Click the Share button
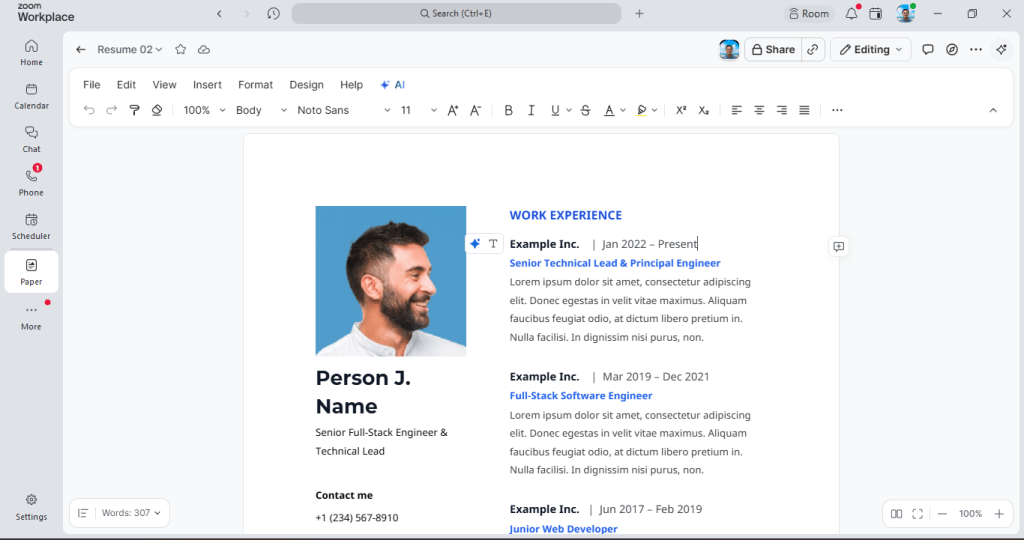Image resolution: width=1024 pixels, height=540 pixels. (773, 50)
